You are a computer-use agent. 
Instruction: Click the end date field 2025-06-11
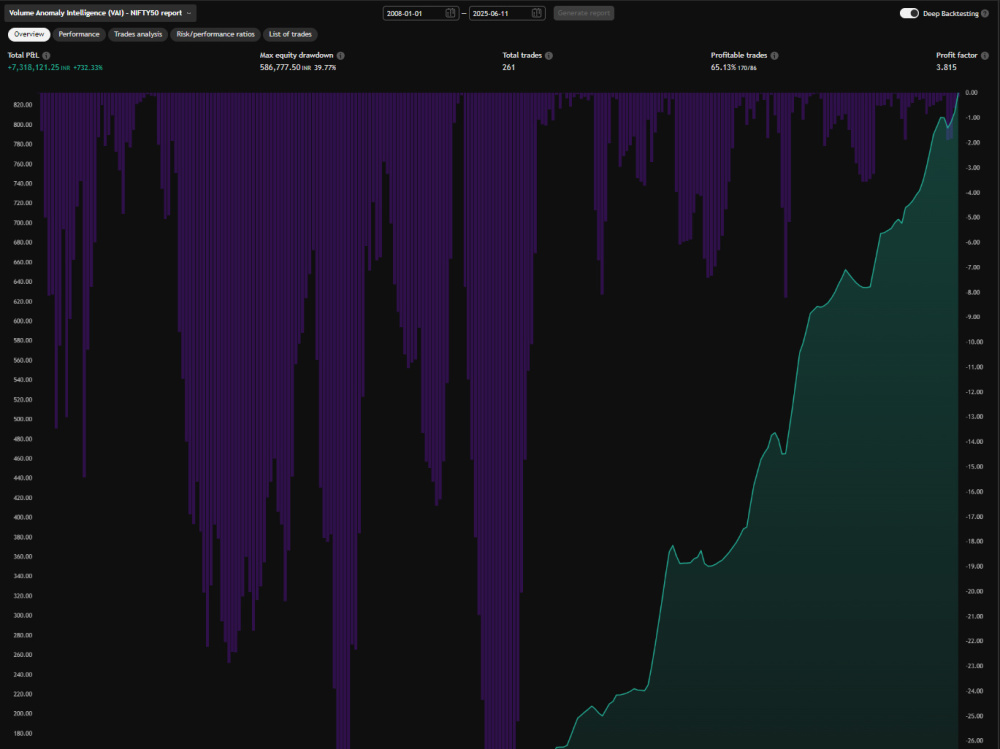[x=507, y=13]
